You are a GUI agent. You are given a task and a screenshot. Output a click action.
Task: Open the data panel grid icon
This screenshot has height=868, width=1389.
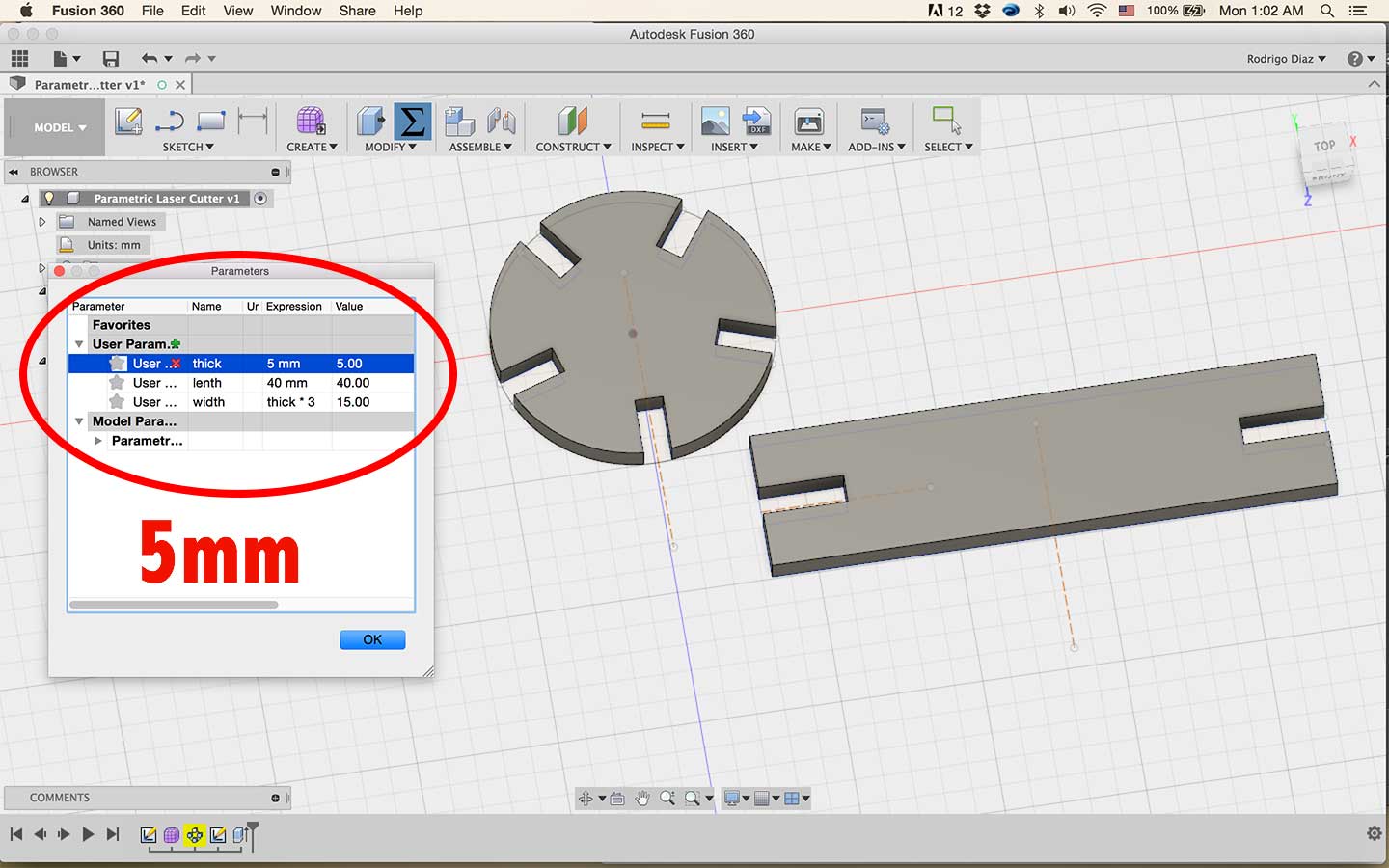point(19,58)
